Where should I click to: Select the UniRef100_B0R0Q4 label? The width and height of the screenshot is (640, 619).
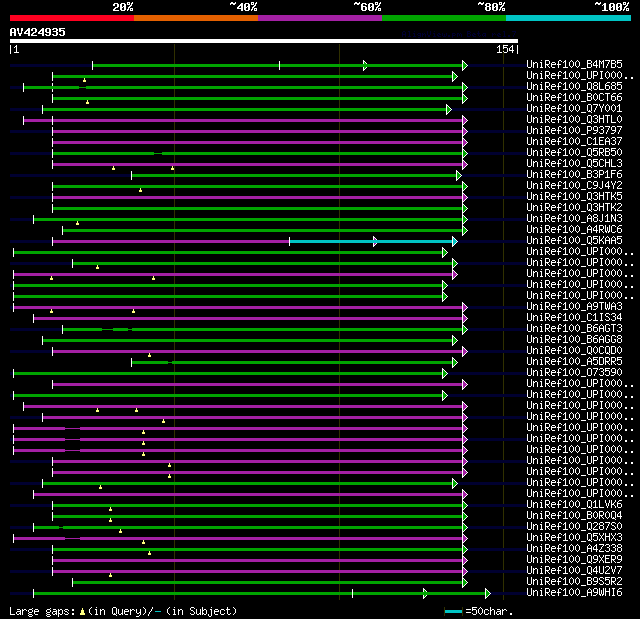click(574, 516)
